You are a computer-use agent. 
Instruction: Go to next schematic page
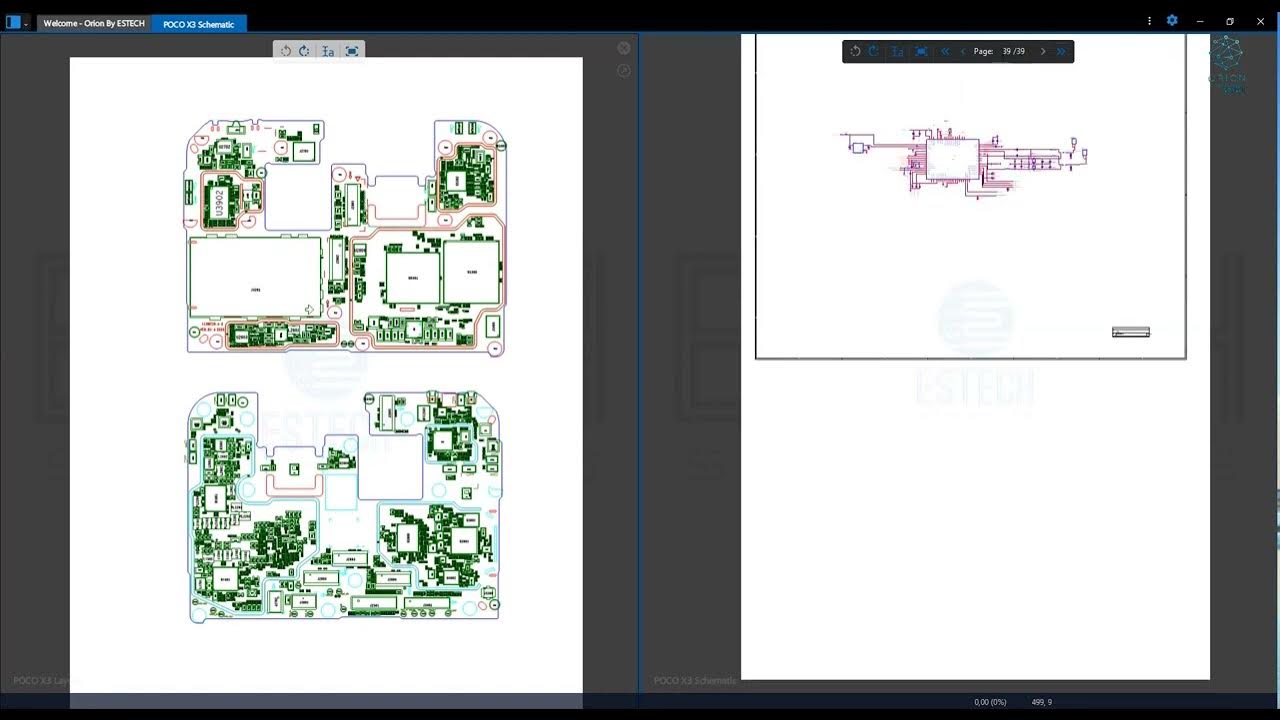coord(1043,51)
